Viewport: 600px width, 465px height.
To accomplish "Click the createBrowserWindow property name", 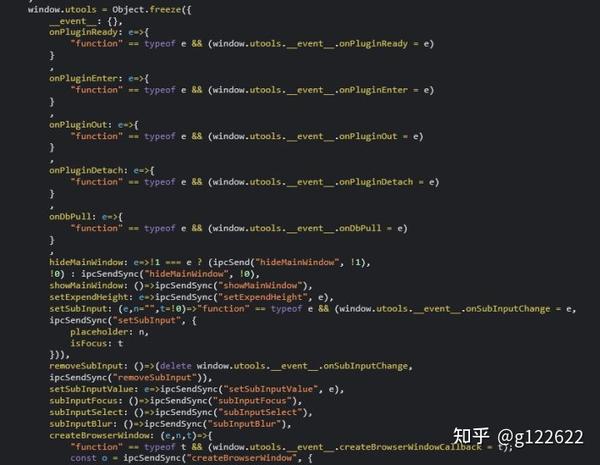I will (99, 436).
